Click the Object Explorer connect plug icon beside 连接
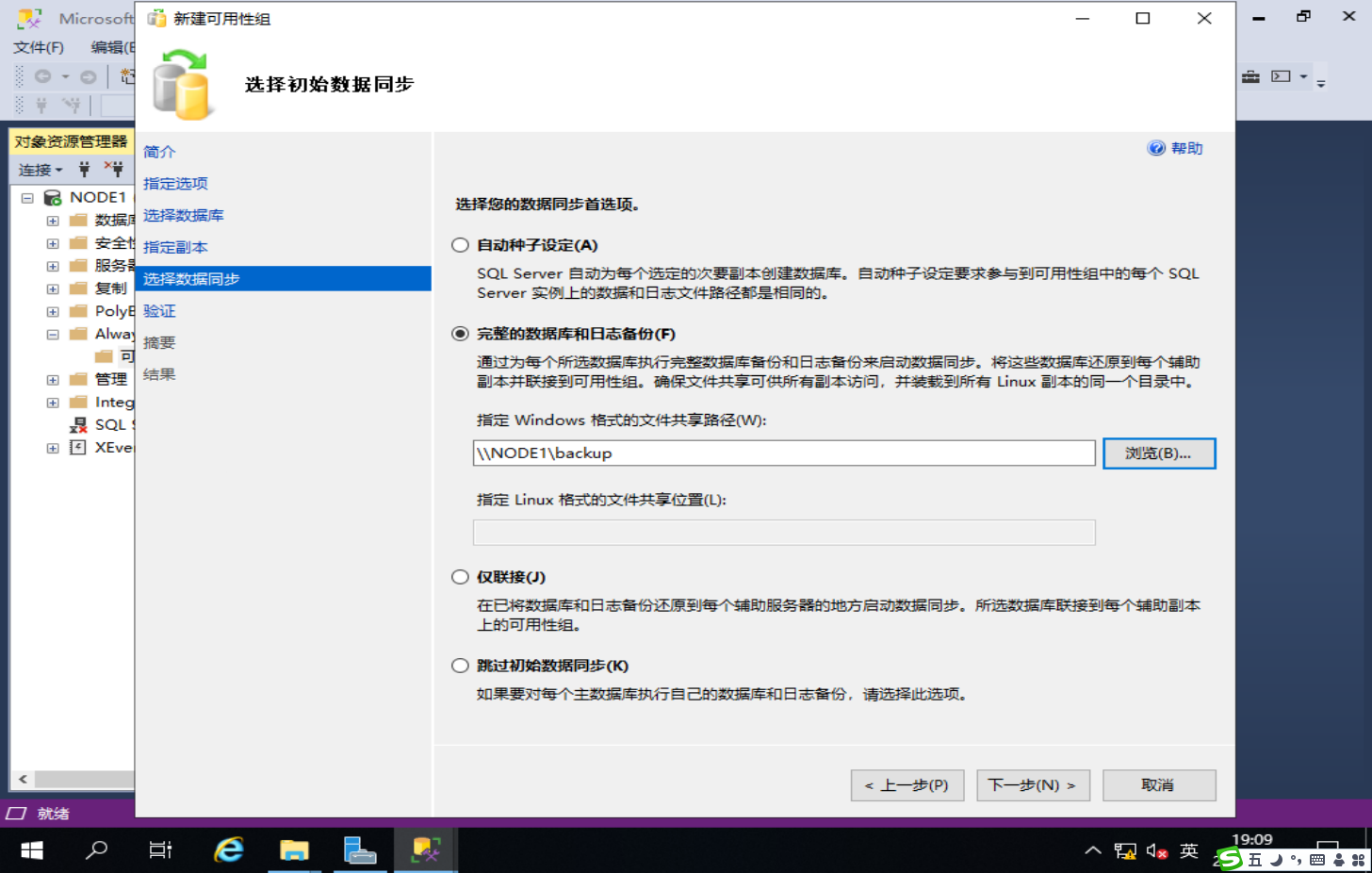1372x873 pixels. 85,170
